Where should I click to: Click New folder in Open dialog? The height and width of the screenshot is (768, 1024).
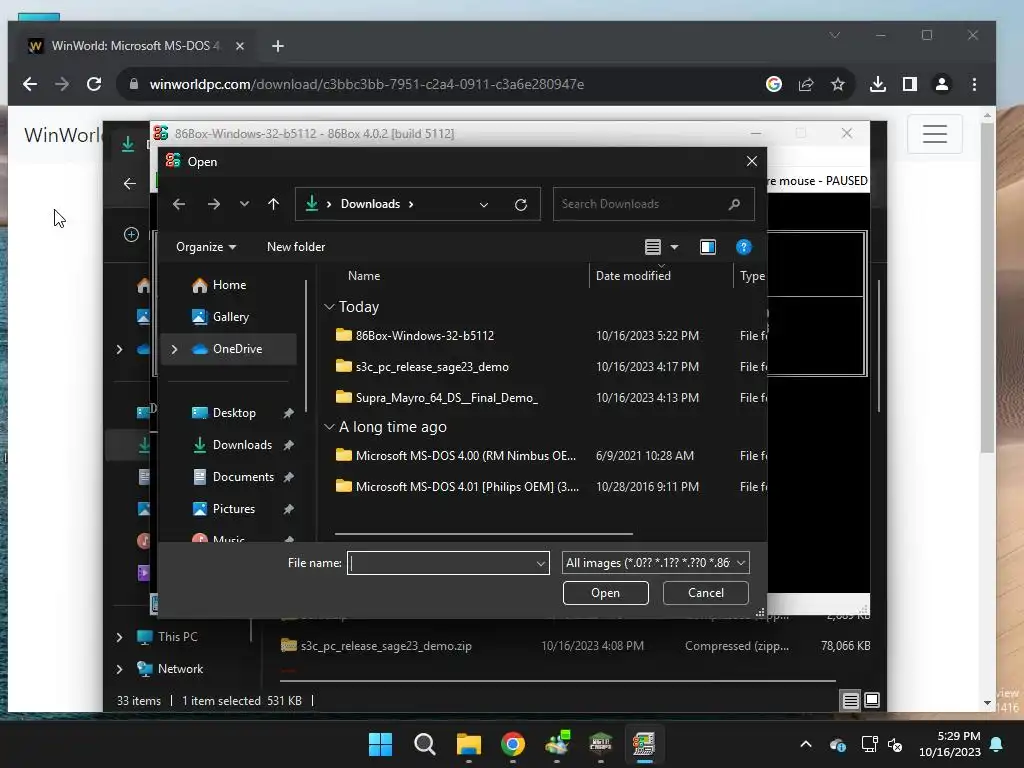[x=296, y=247]
